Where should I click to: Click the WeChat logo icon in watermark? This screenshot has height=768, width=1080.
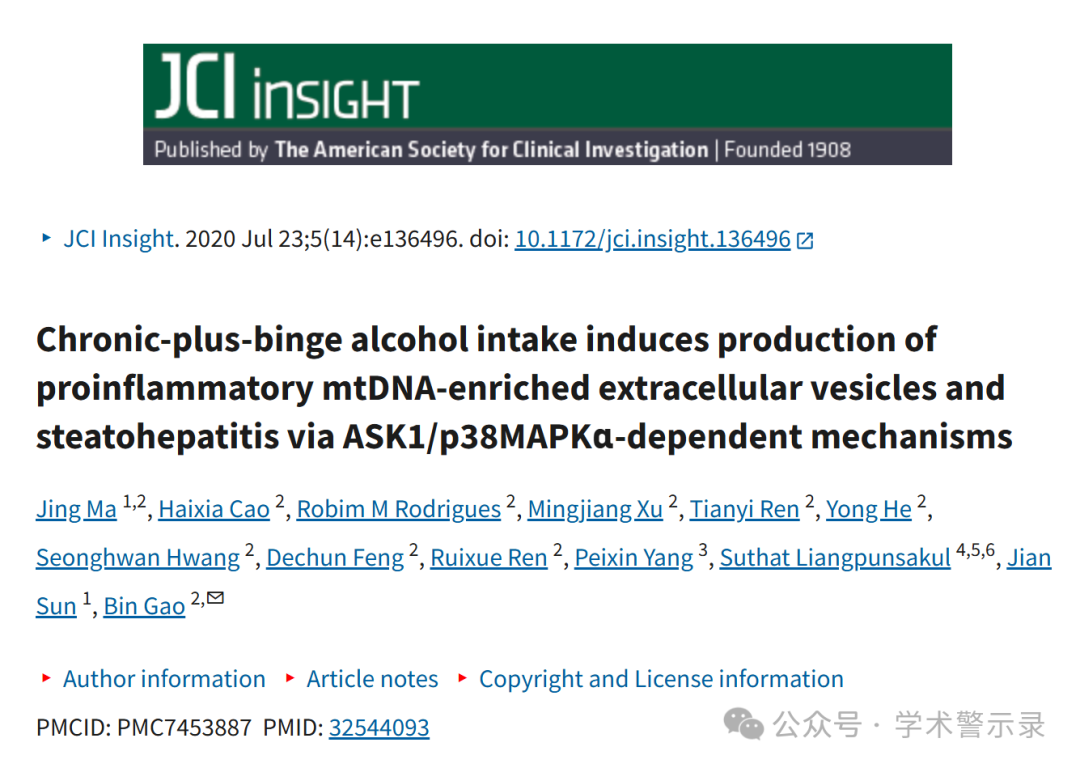click(x=743, y=723)
